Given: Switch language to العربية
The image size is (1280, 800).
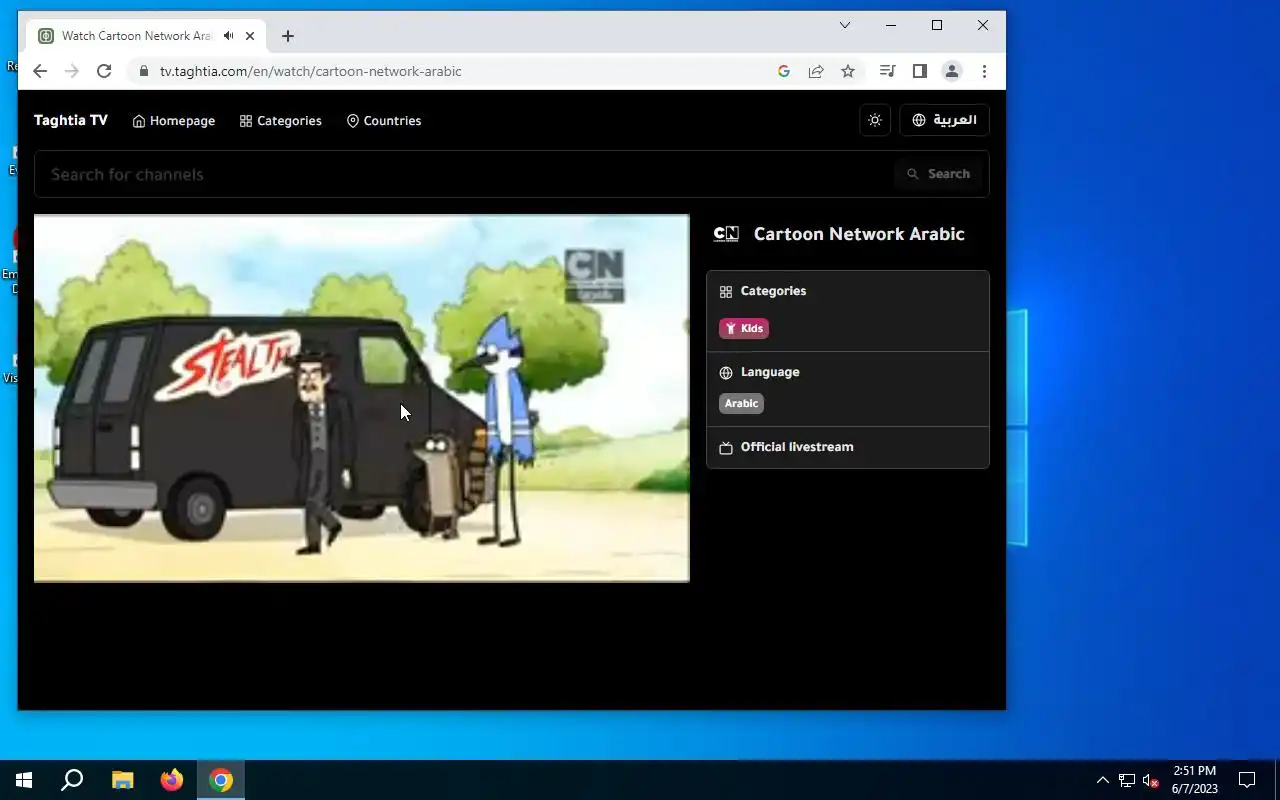Looking at the screenshot, I should [x=944, y=120].
